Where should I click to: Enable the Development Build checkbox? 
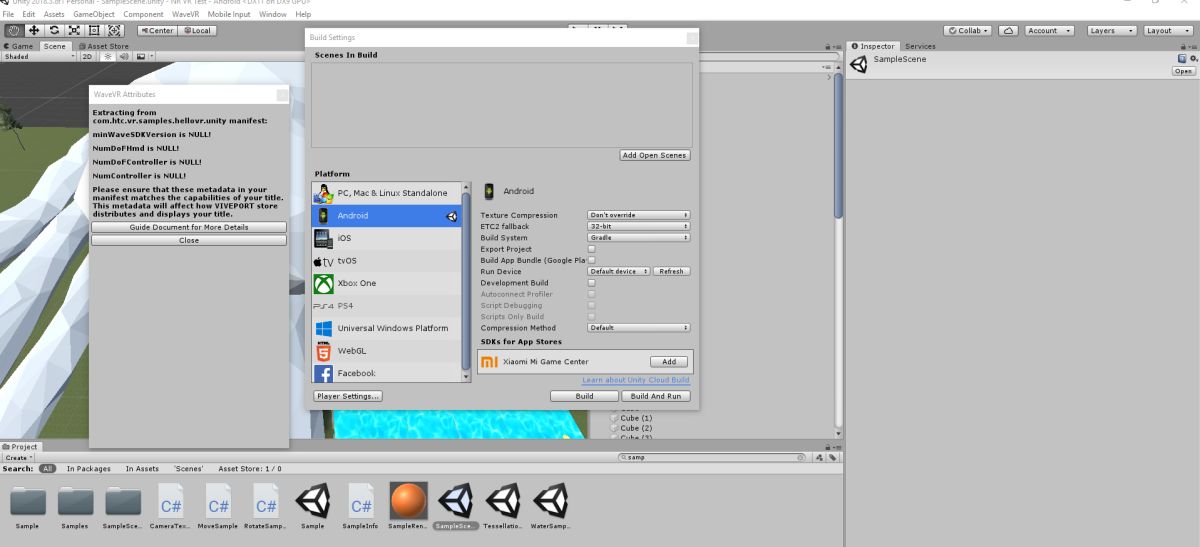pos(591,283)
